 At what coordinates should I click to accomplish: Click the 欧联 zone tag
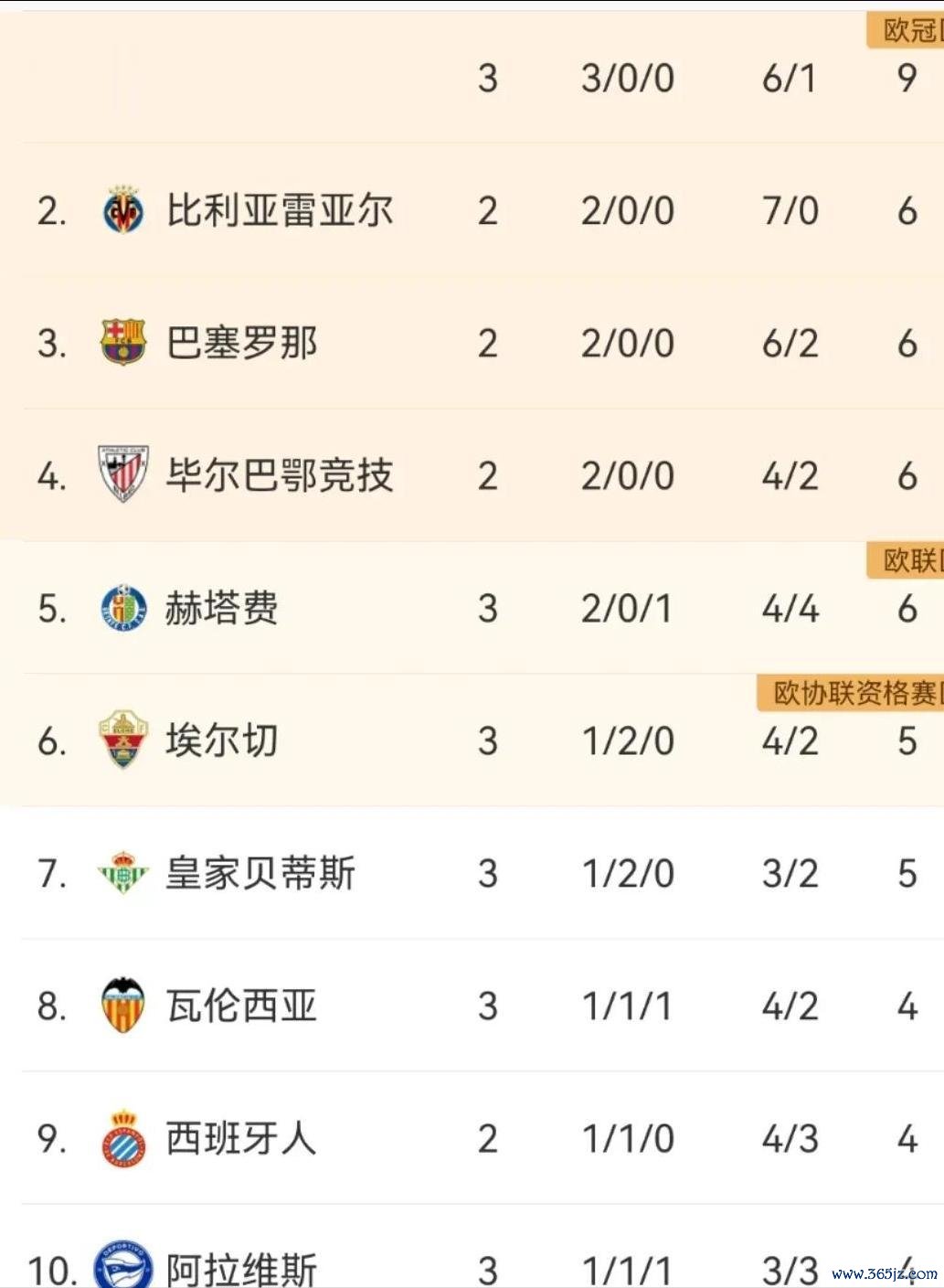point(908,560)
